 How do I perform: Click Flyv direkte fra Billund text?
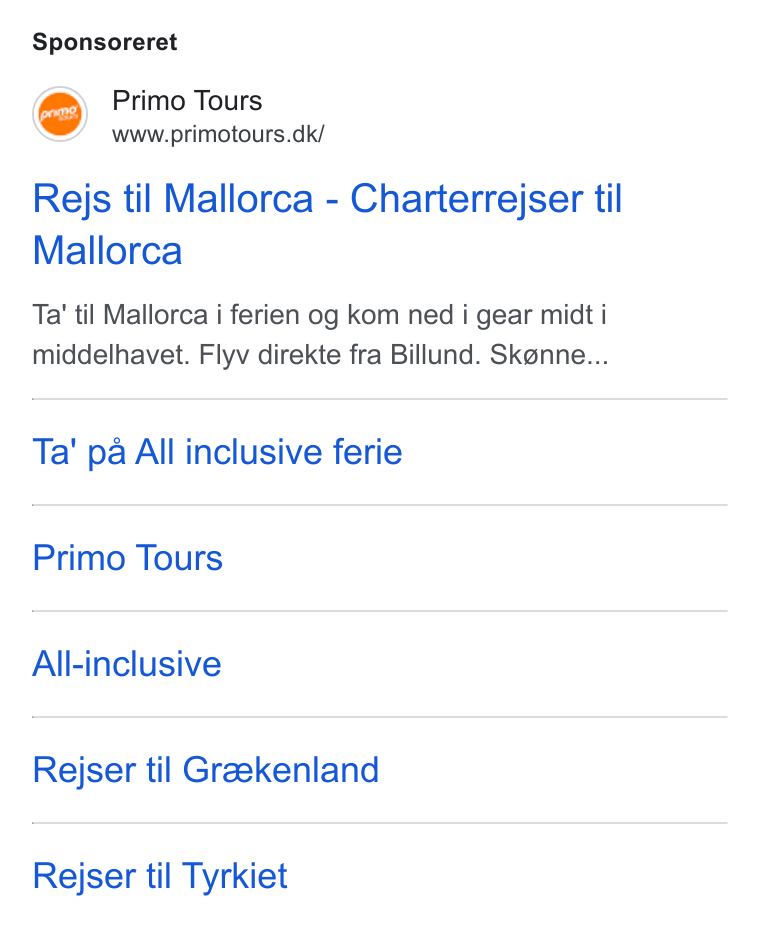[x=340, y=355]
